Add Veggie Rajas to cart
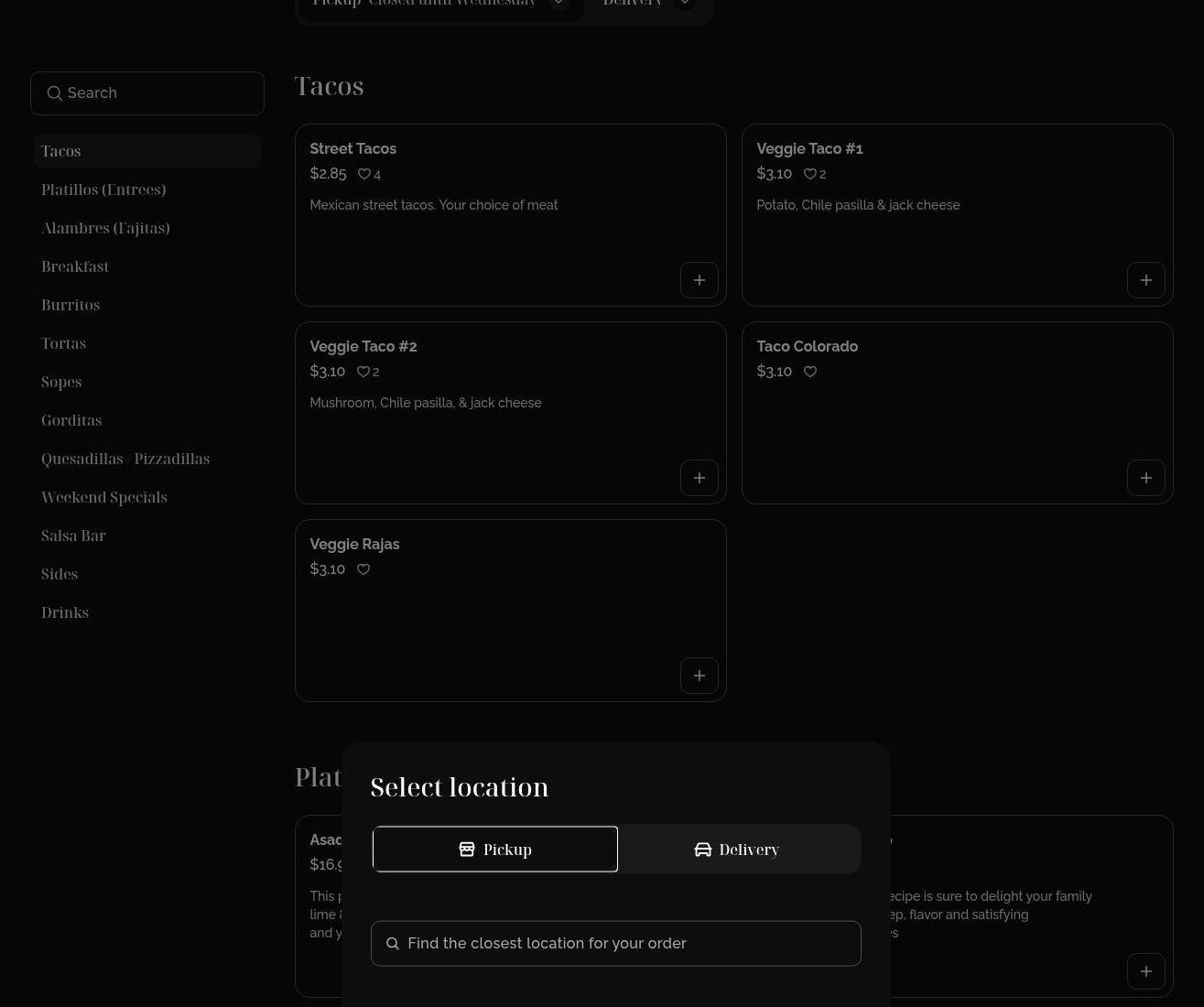The height and width of the screenshot is (1007, 1204). pyautogui.click(x=699, y=676)
